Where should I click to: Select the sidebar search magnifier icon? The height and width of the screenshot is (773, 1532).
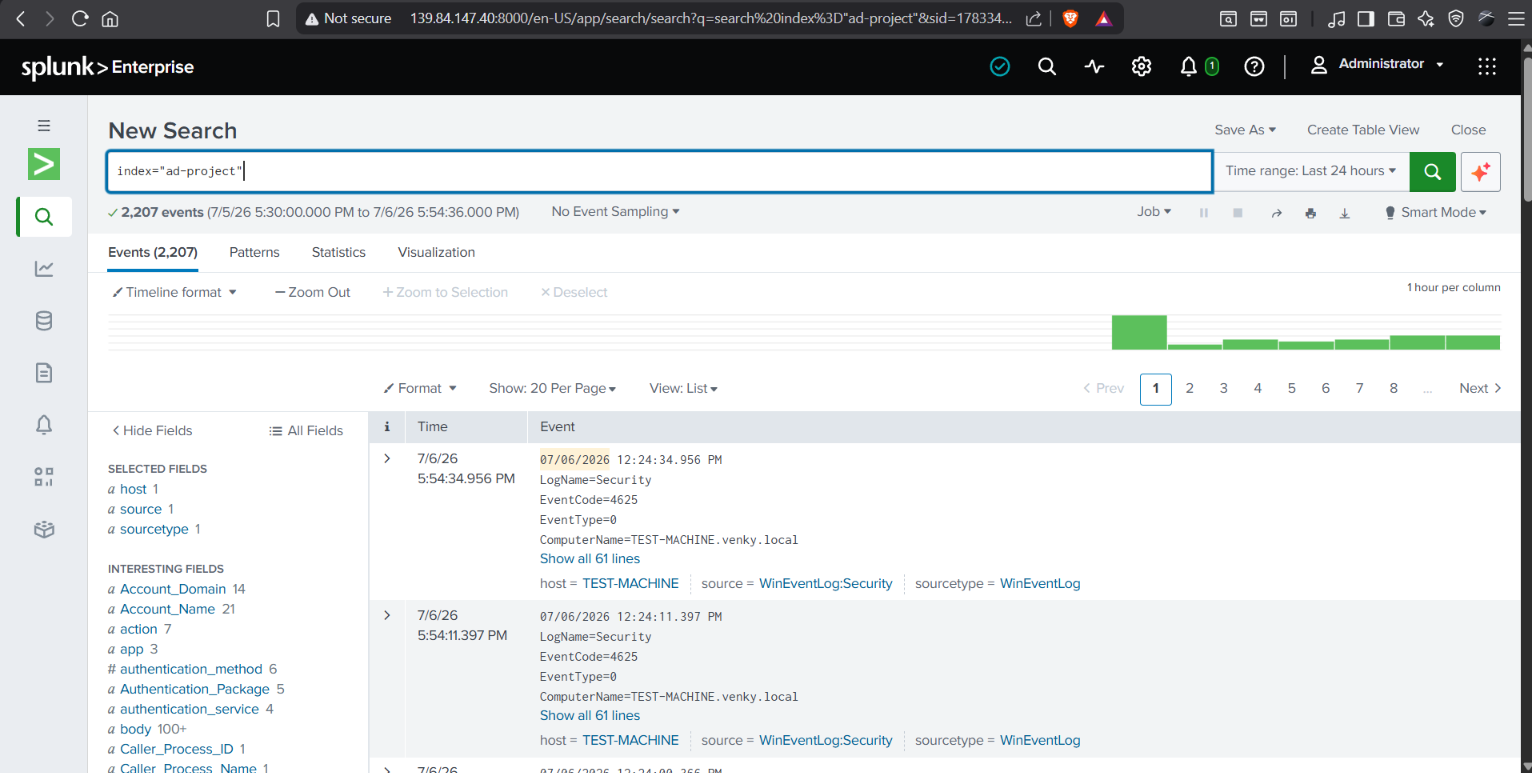[44, 217]
